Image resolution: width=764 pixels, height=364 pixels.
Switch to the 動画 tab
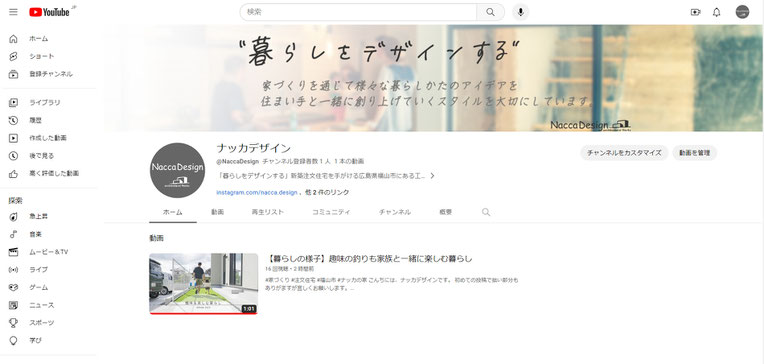[217, 212]
